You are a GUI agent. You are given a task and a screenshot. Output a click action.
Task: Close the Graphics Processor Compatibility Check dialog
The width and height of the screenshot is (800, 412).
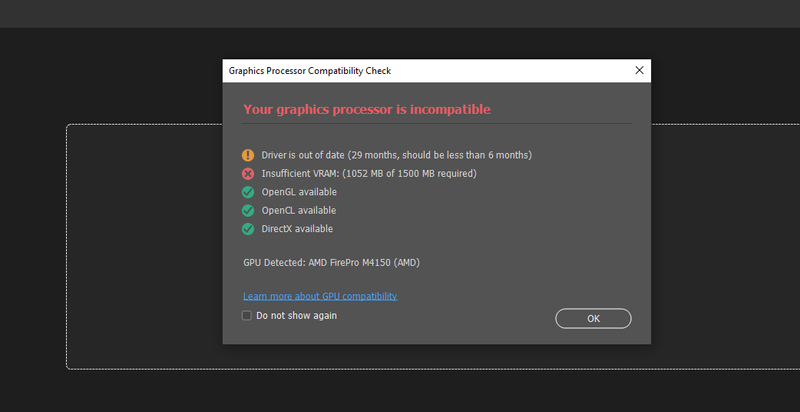[639, 71]
